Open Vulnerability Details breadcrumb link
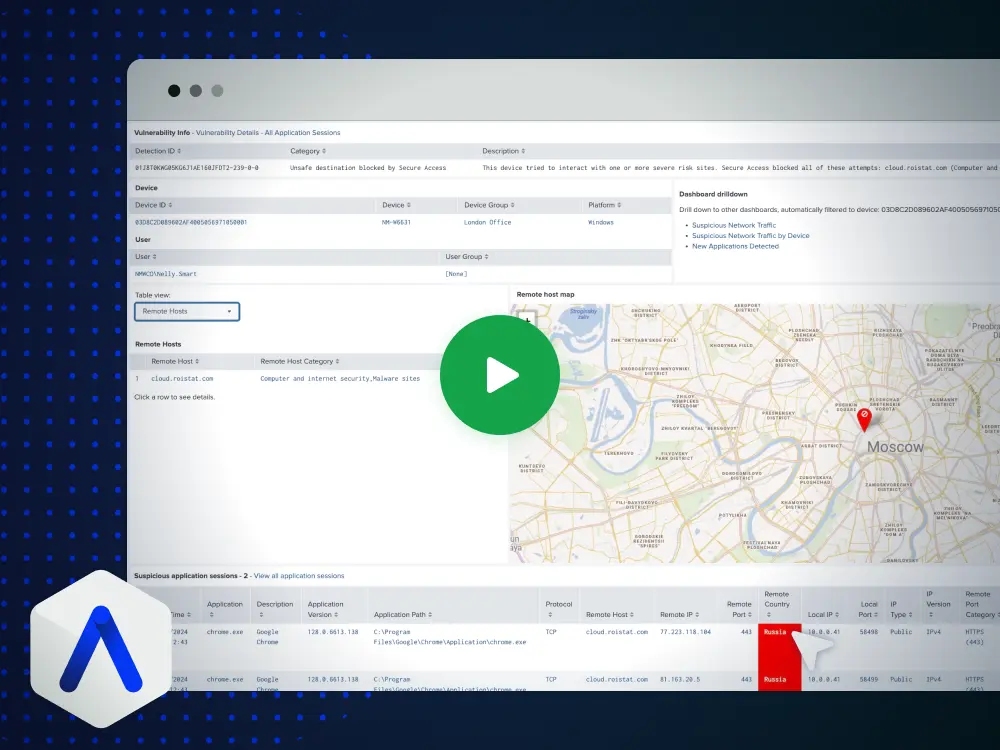This screenshot has width=1000, height=750. coord(227,133)
